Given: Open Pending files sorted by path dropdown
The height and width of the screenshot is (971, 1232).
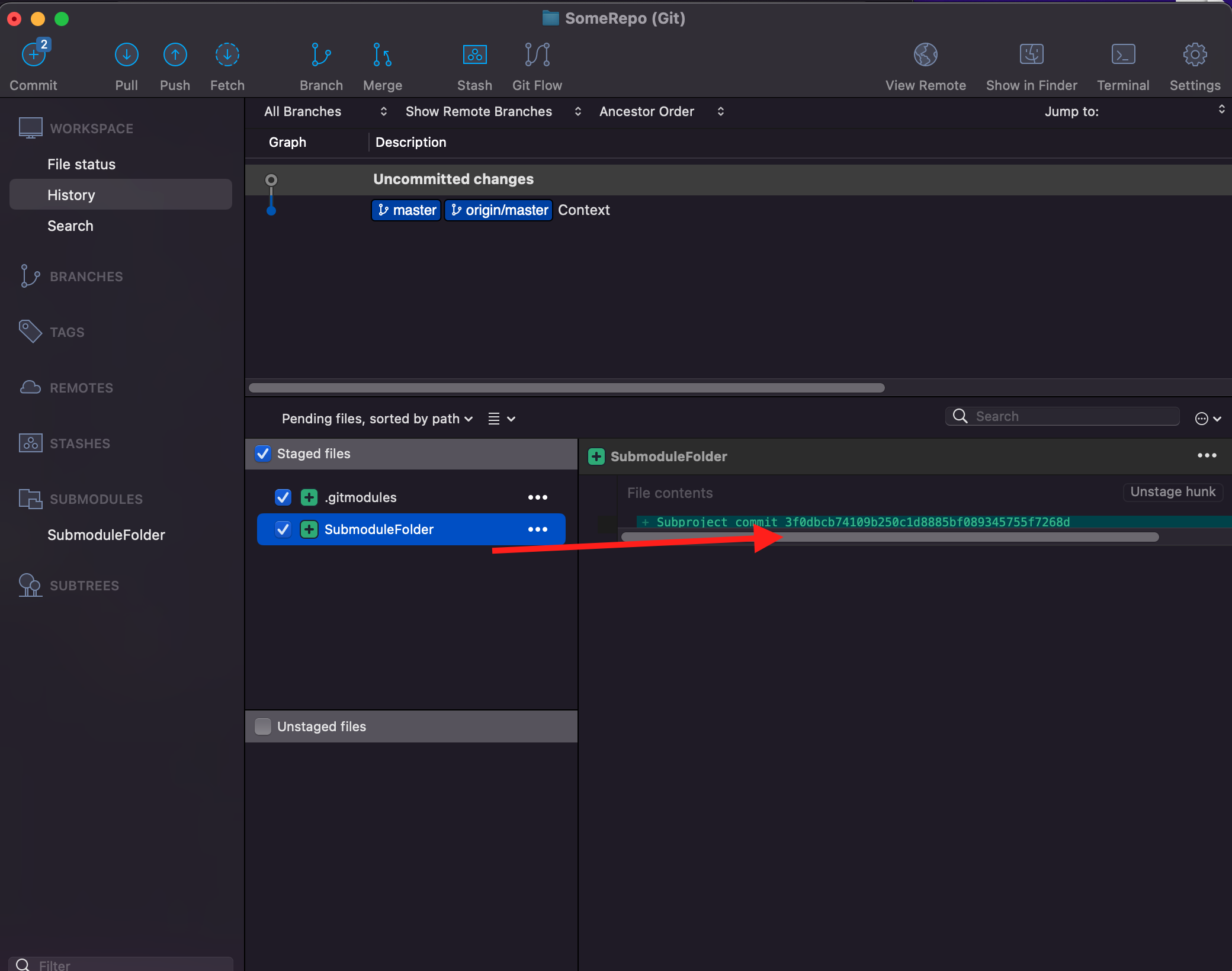Looking at the screenshot, I should coord(377,419).
